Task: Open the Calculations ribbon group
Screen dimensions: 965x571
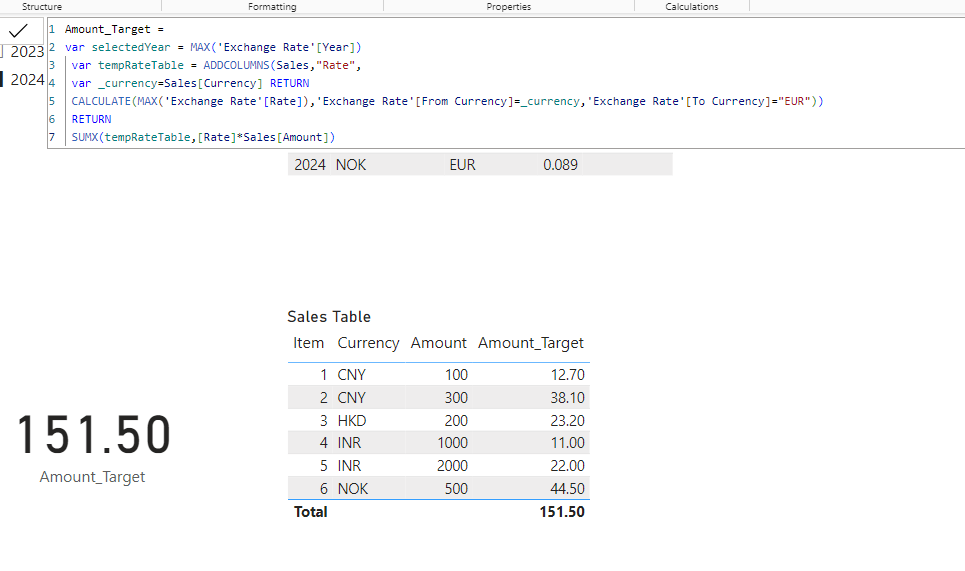Action: [692, 7]
